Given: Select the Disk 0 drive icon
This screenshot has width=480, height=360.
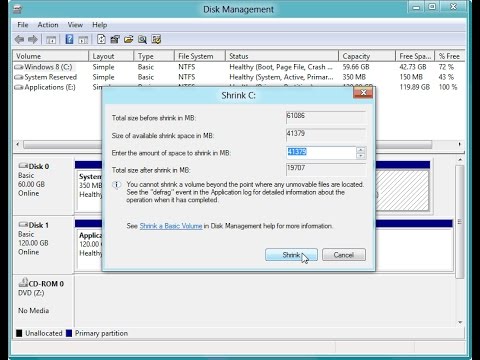Looking at the screenshot, I should 23,166.
